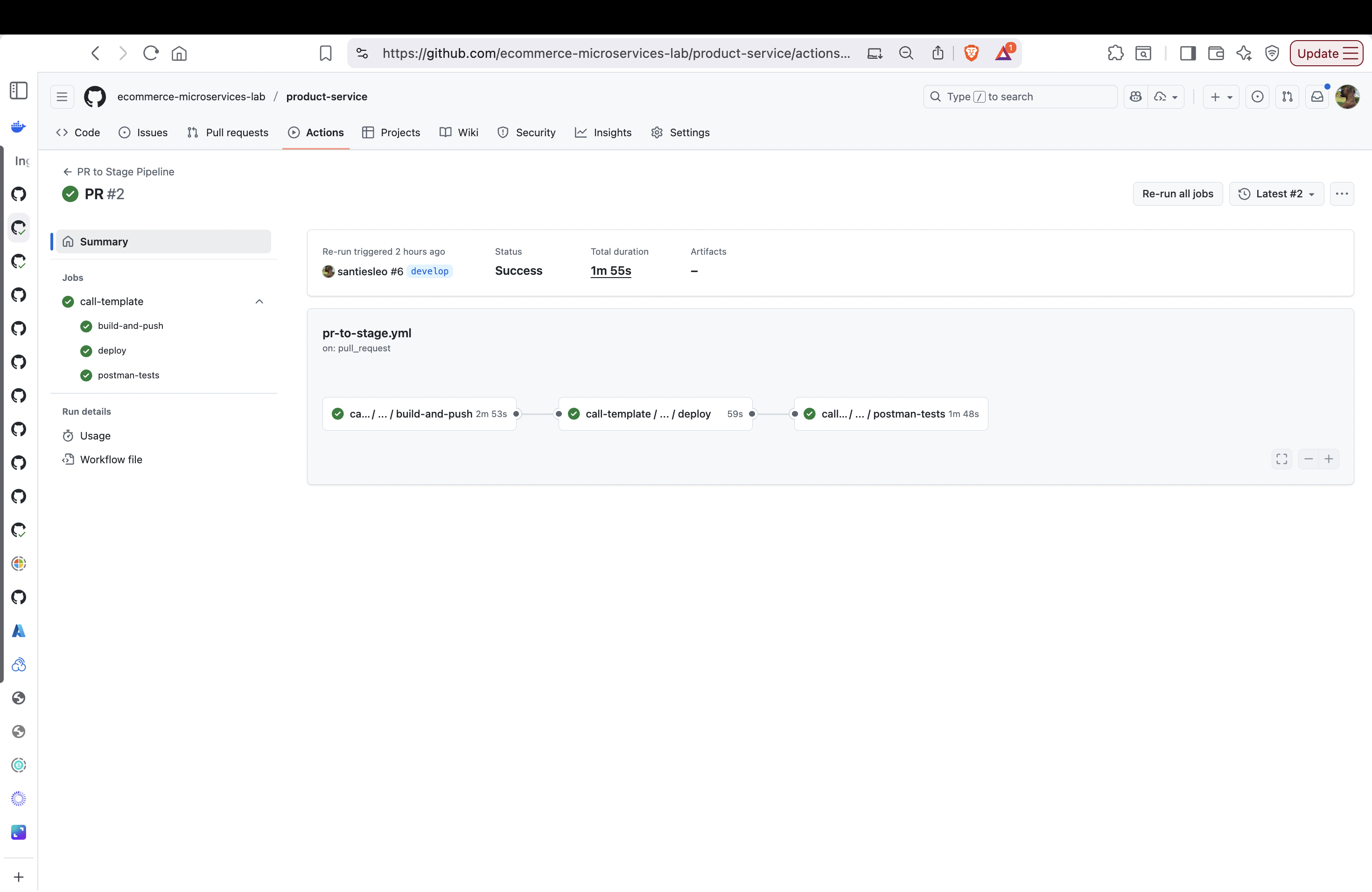The image size is (1372, 892).
Task: Click the Docker whale vertical tab icon
Action: [19, 126]
